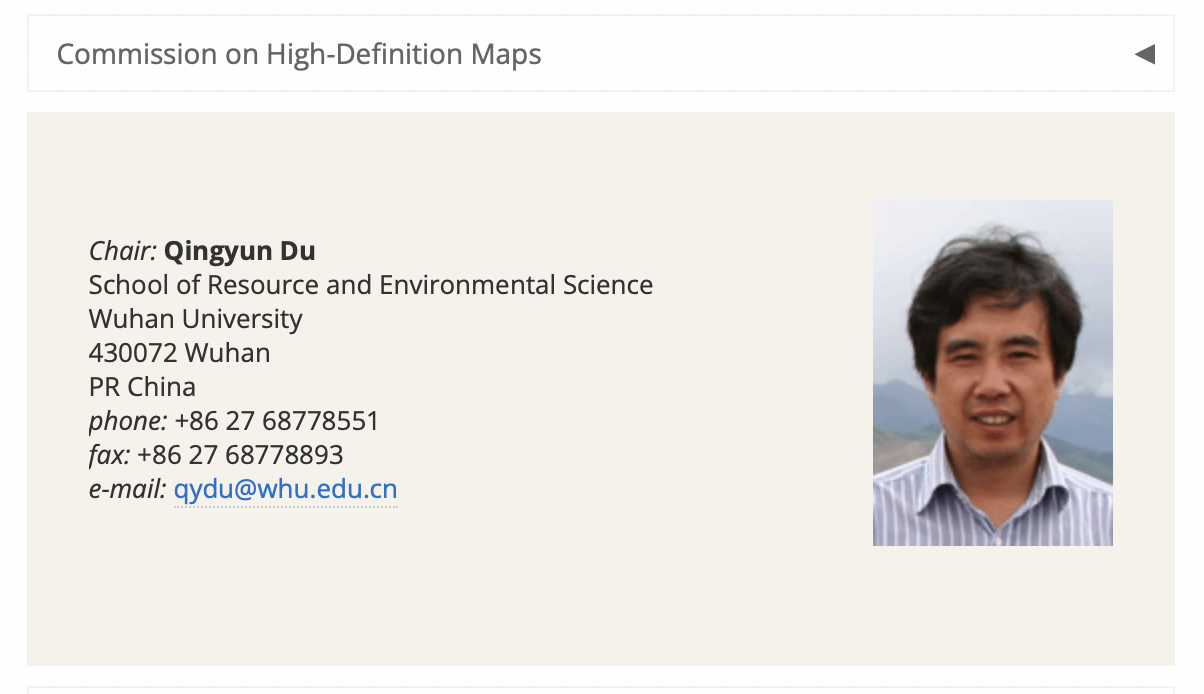1204x694 pixels.
Task: Click the chair's portrait photo
Action: tap(992, 372)
